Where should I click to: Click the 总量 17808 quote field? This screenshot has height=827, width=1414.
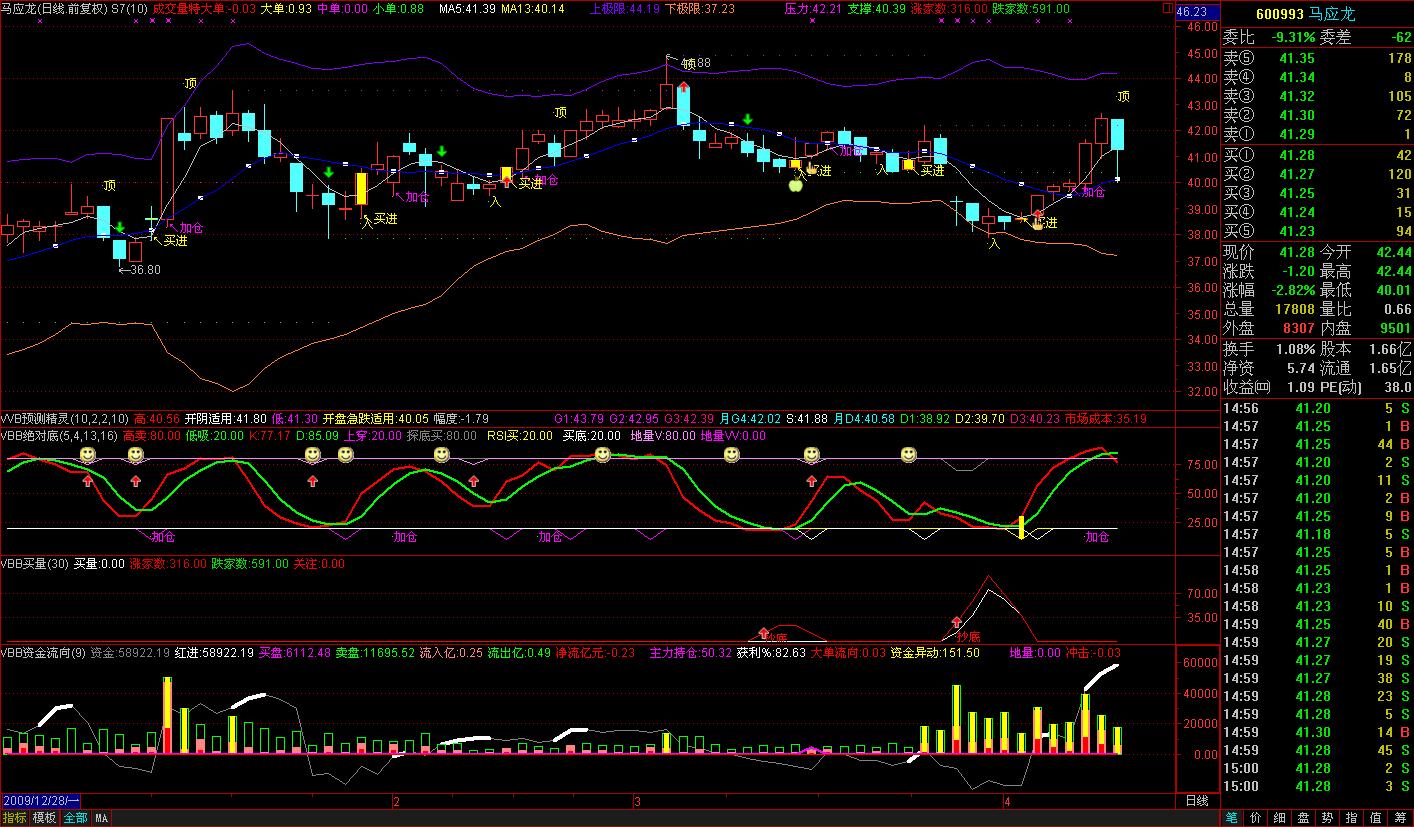pos(1268,309)
